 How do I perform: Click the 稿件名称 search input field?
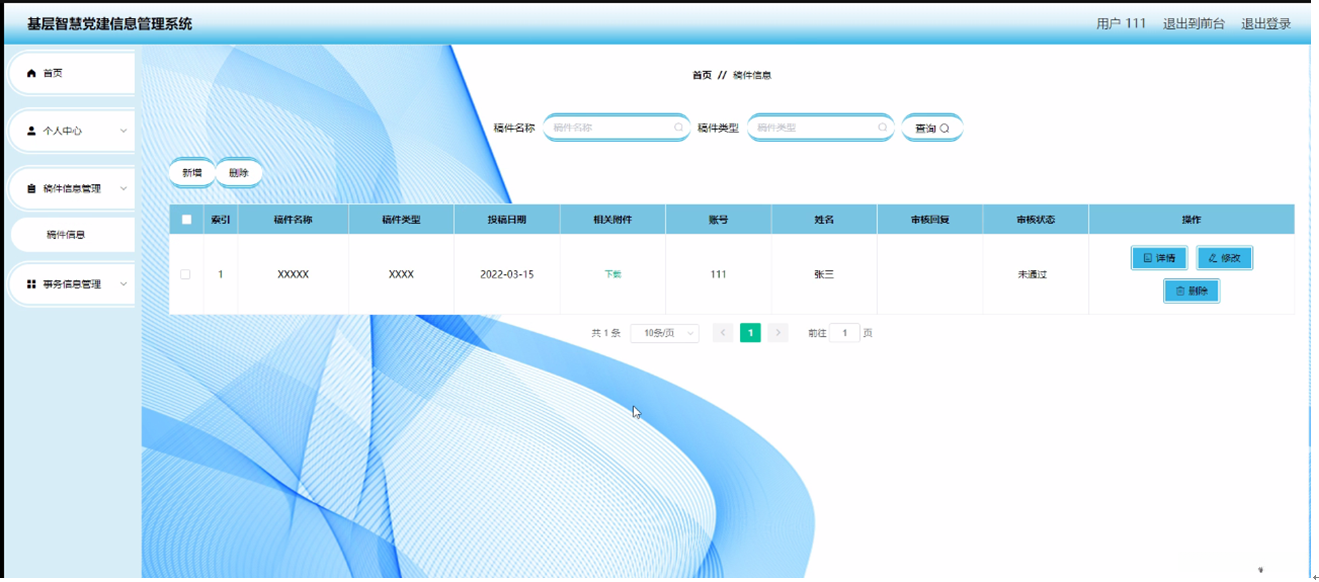616,128
